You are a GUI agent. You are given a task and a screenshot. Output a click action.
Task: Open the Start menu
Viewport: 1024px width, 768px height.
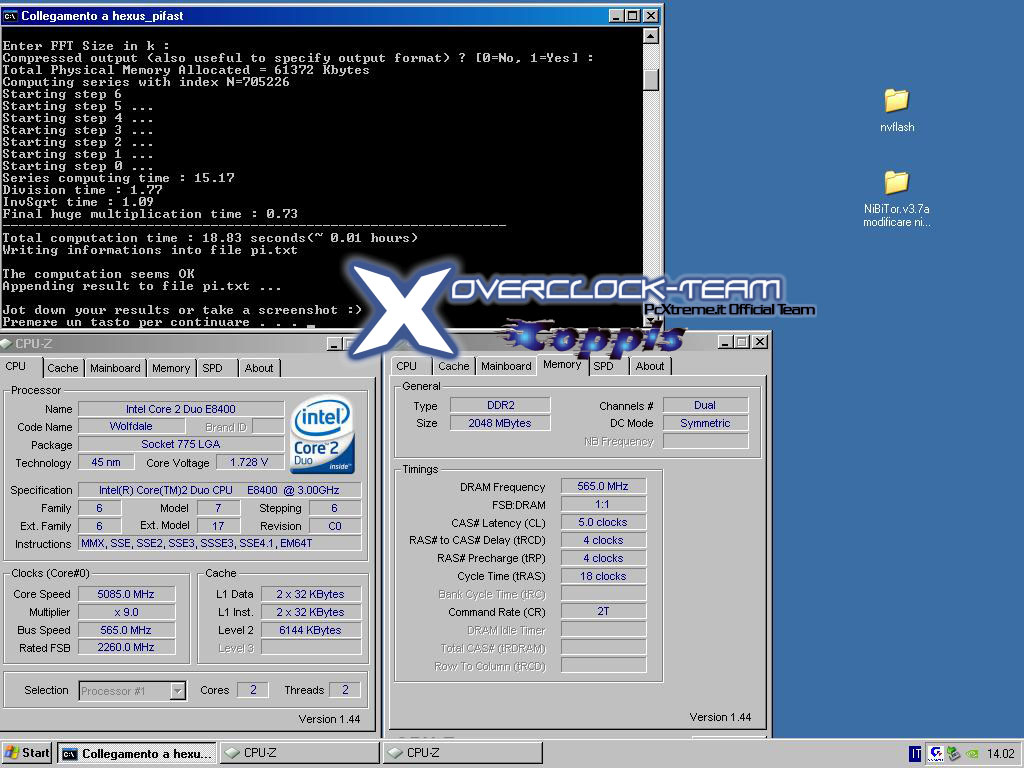tap(27, 753)
